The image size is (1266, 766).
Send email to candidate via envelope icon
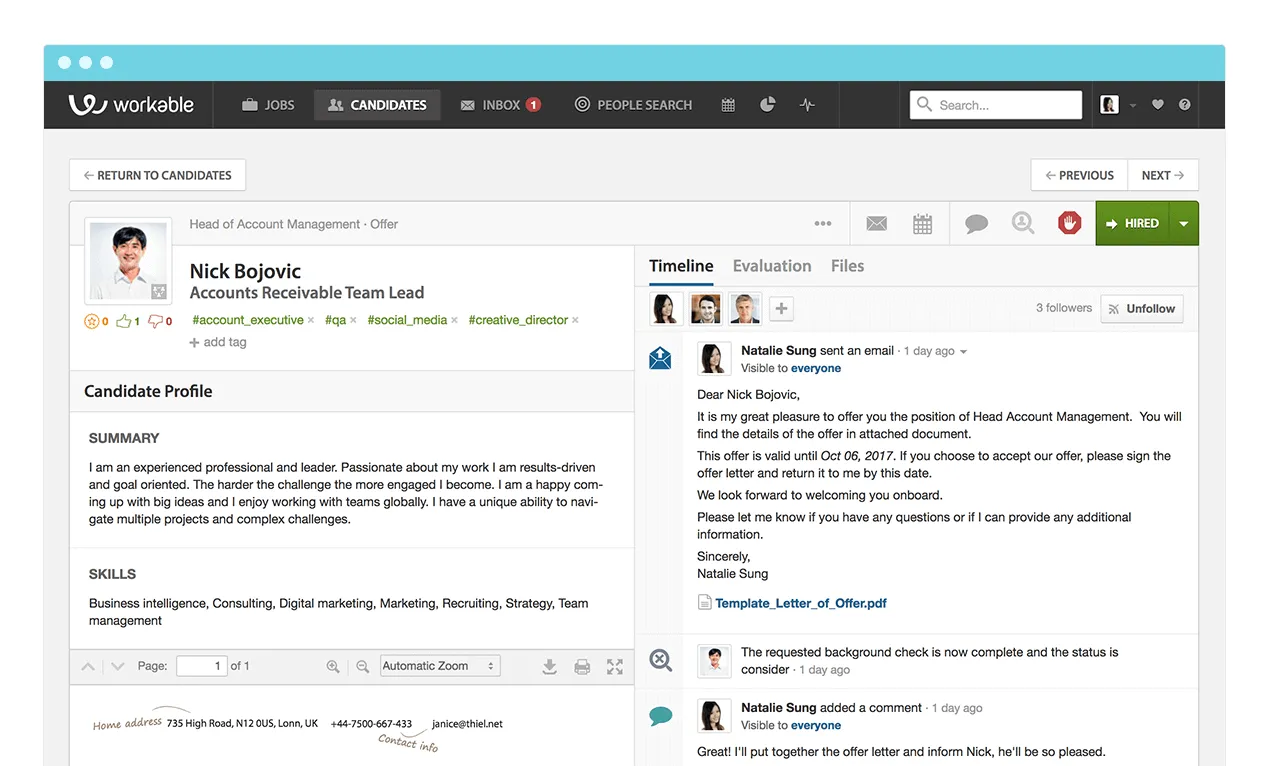pos(877,224)
